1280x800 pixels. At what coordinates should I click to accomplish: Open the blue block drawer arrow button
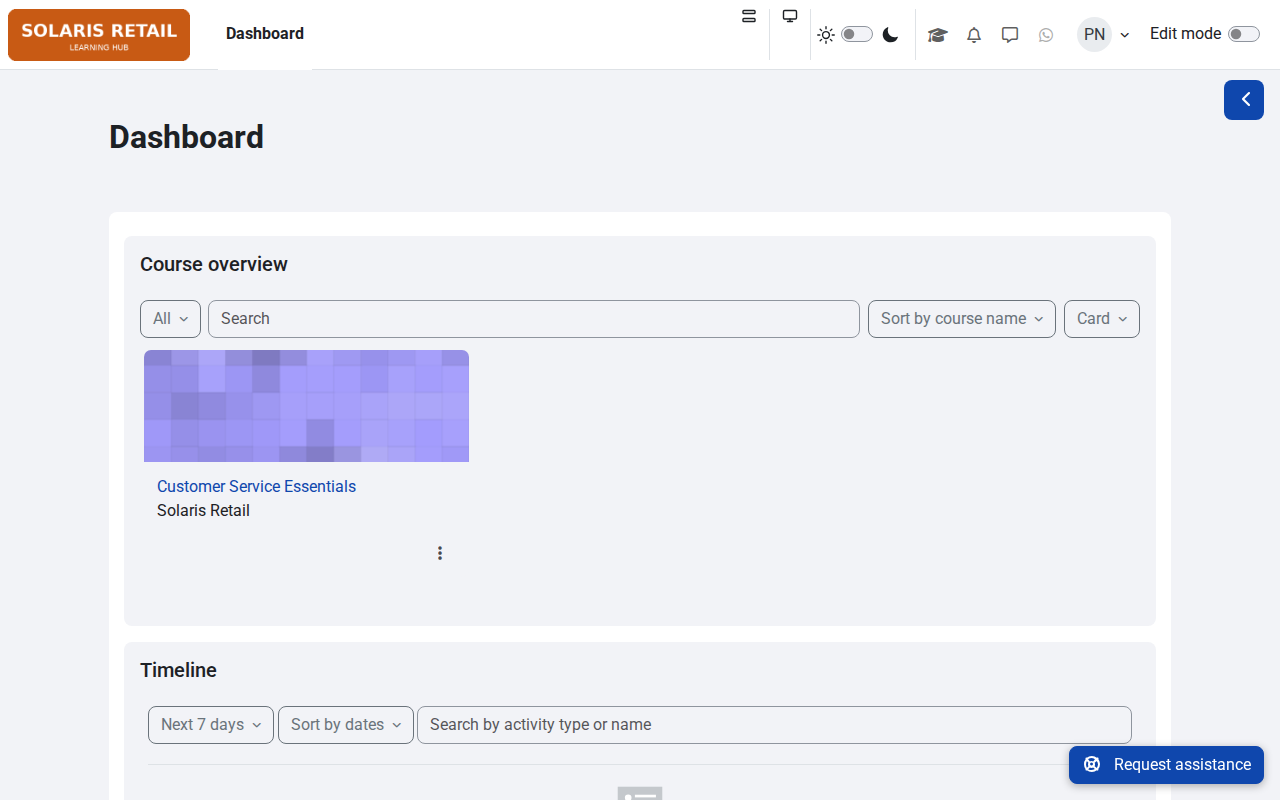point(1244,100)
